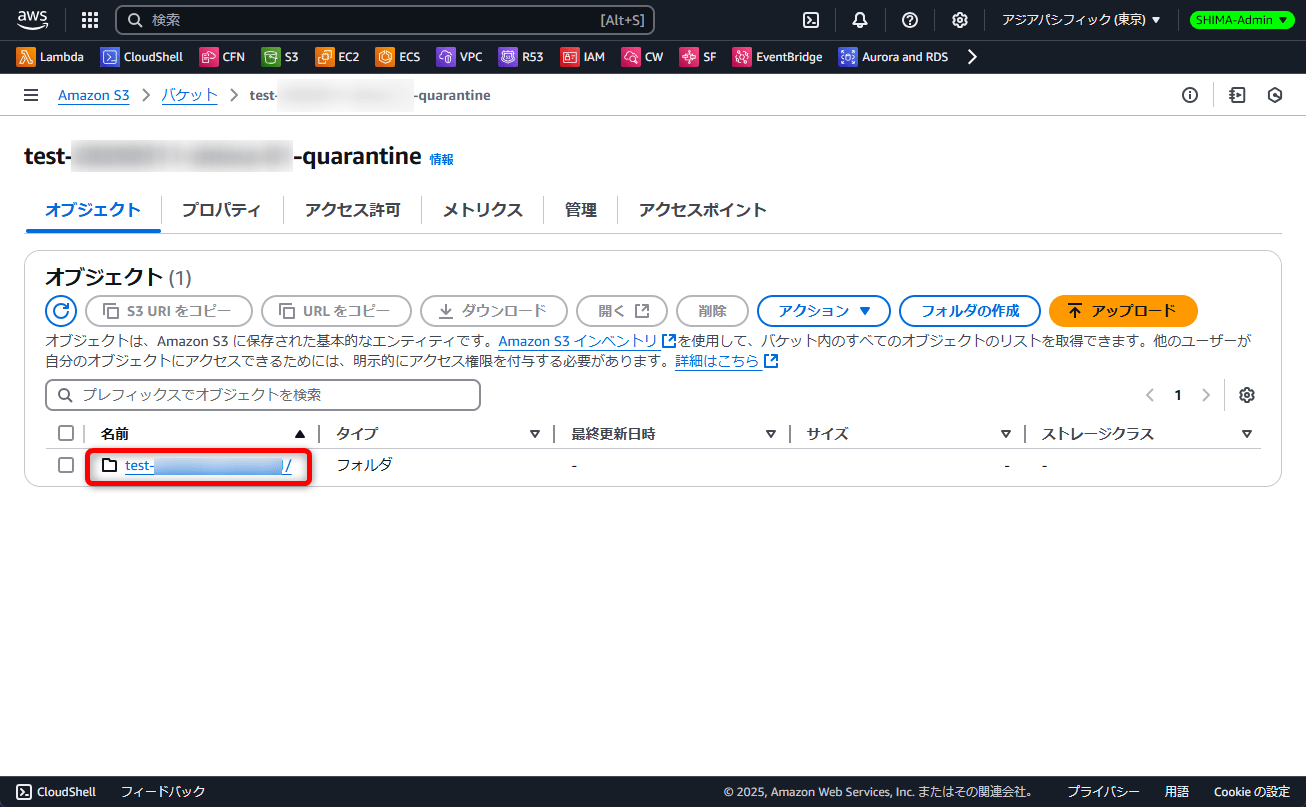Open the アクション dropdown button
Image resolution: width=1306 pixels, height=807 pixels.
pyautogui.click(x=824, y=311)
